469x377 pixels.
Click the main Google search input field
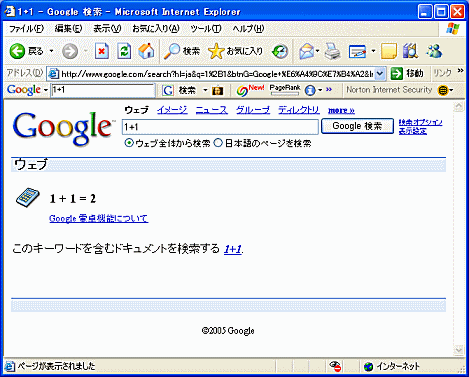tap(220, 127)
